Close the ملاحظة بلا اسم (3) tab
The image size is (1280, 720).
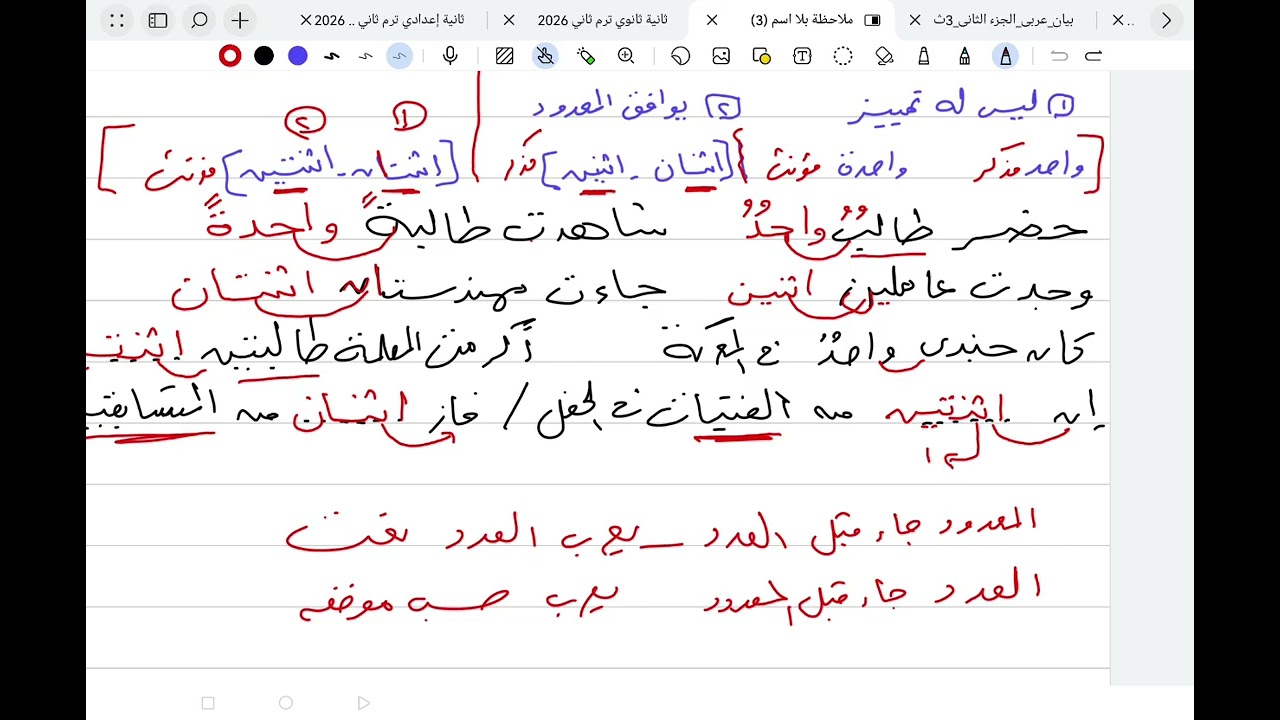point(711,20)
